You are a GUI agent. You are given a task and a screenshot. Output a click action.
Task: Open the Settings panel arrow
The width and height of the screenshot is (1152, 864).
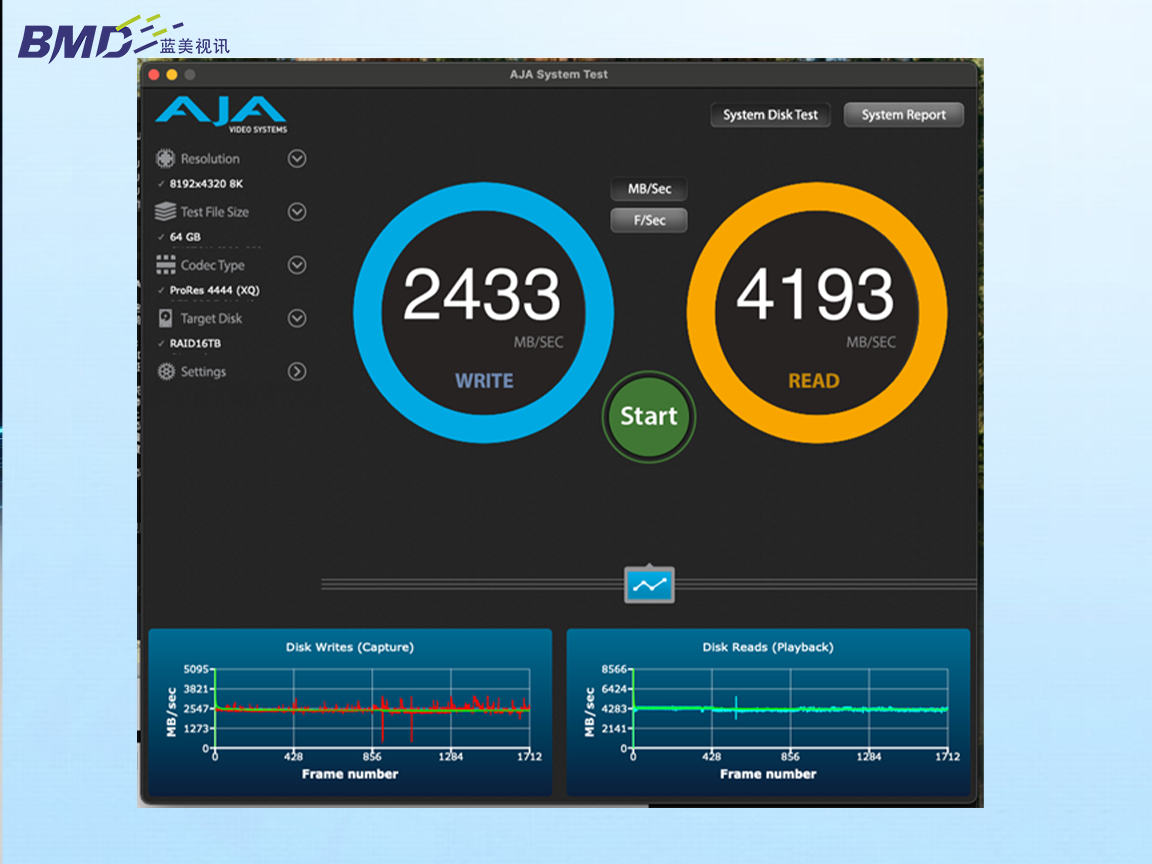[x=297, y=372]
